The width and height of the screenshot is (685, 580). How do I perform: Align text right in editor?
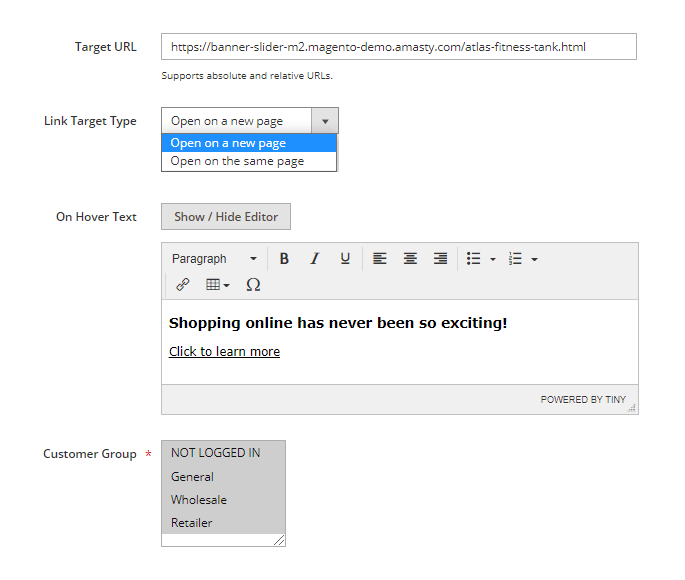click(440, 259)
